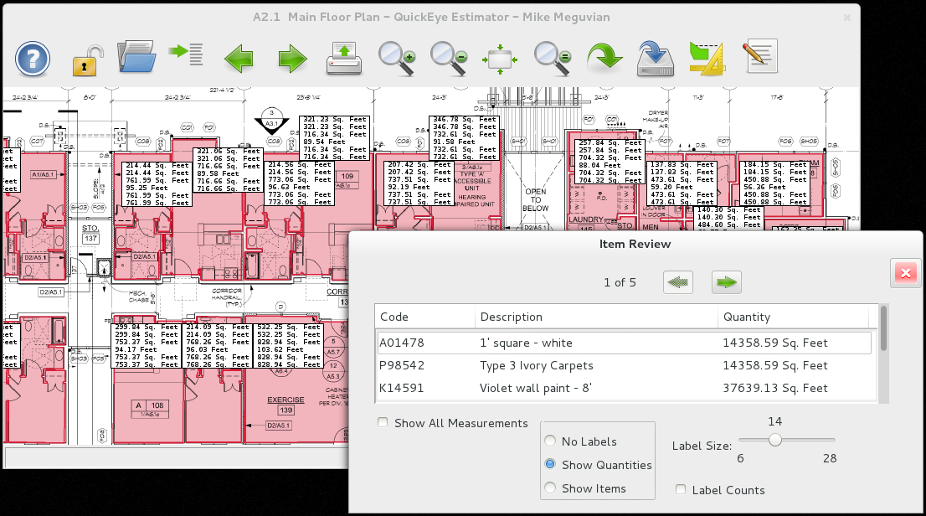Sort by the Code column header
This screenshot has height=516, width=926.
[425, 317]
